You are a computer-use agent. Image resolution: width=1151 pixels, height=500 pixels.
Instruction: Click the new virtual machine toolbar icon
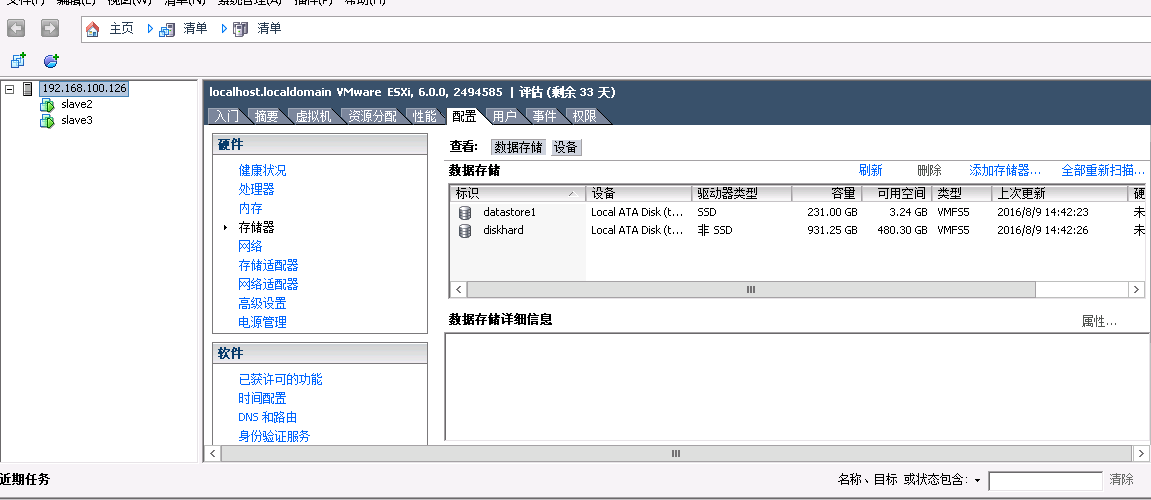(18, 61)
